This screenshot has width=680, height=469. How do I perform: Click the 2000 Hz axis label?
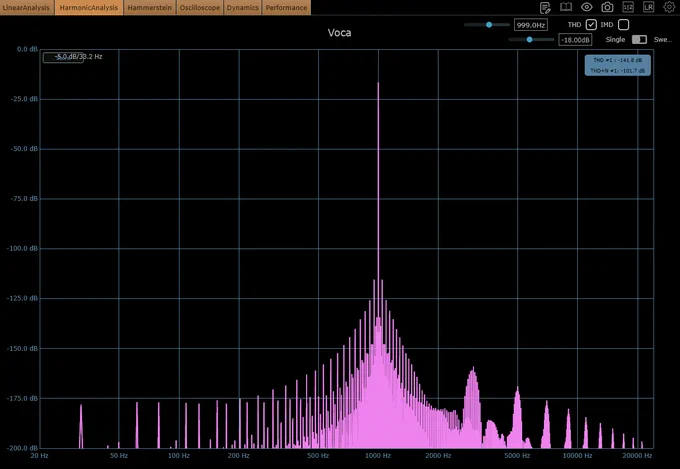coord(438,456)
